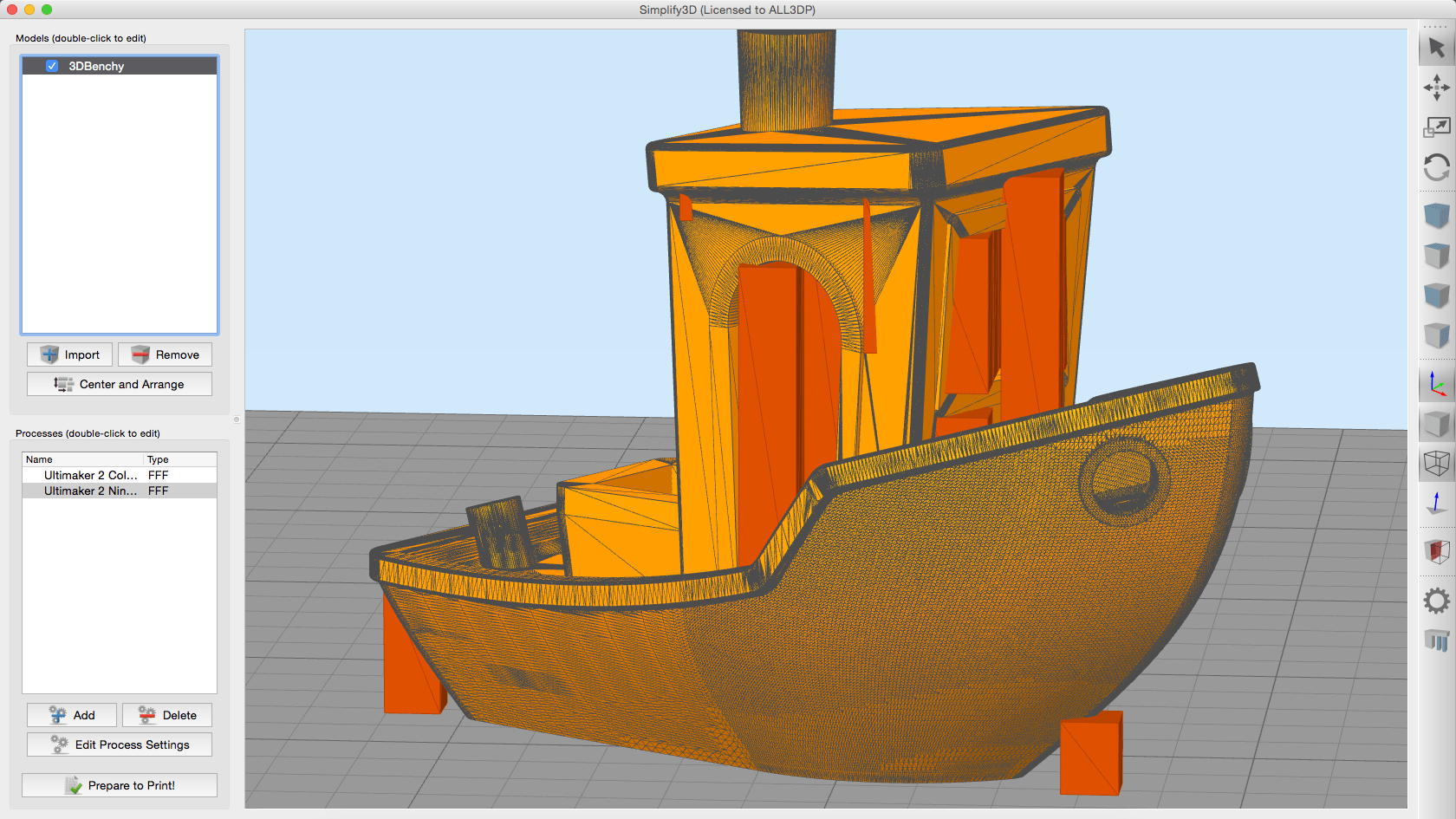The image size is (1456, 819).
Task: Toggle solid model rendering
Action: click(1436, 424)
